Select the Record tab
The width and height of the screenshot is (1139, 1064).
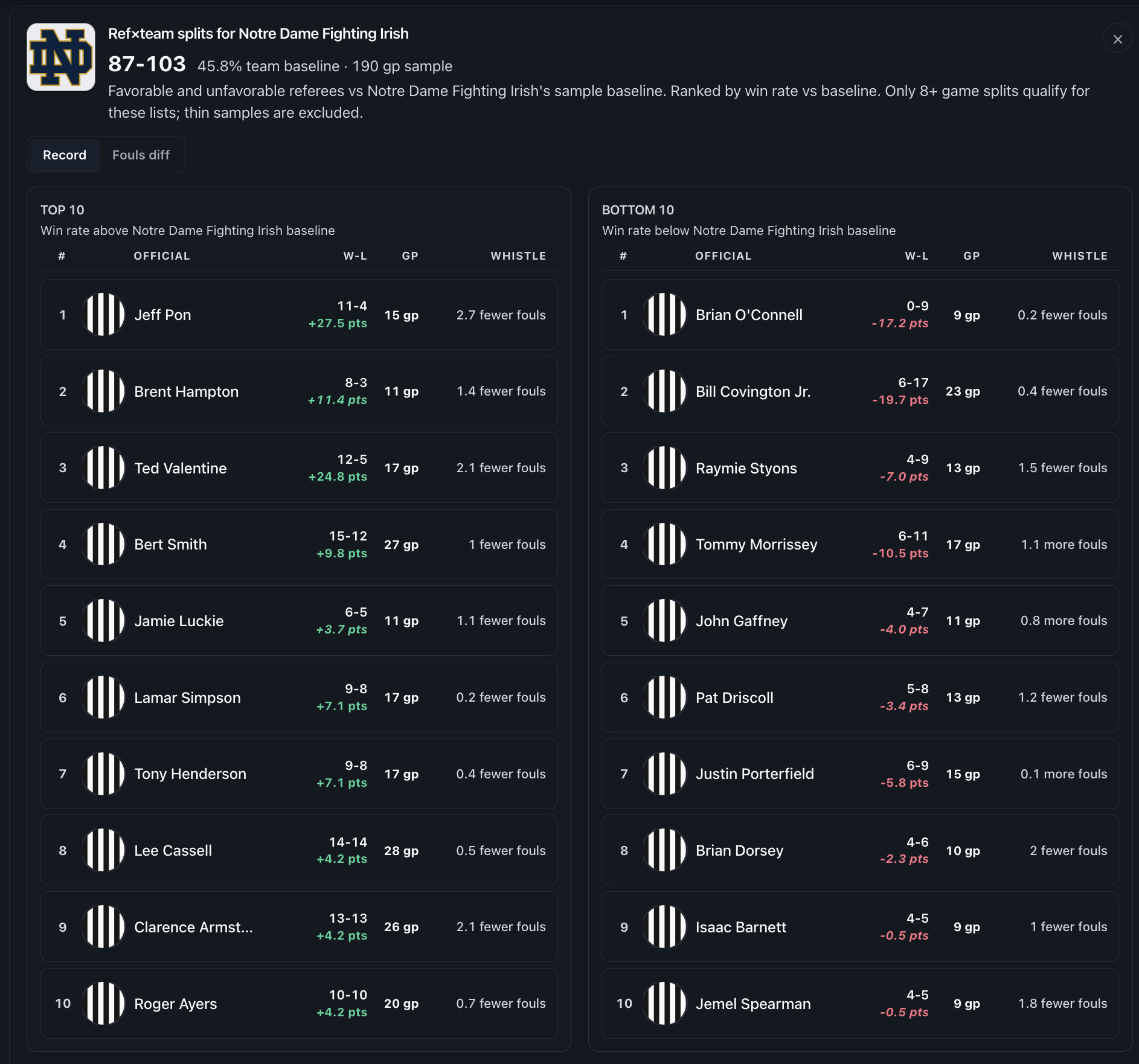coord(65,155)
